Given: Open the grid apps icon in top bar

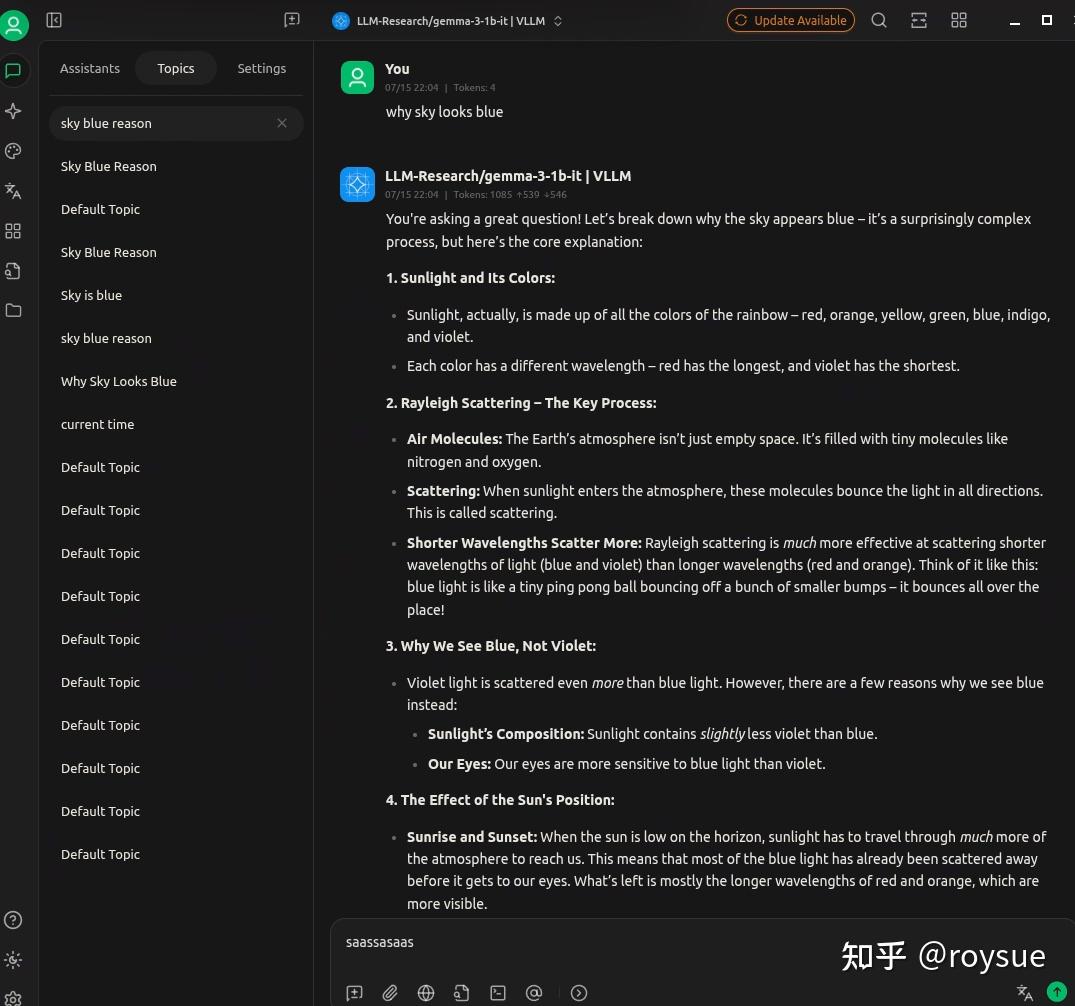Looking at the screenshot, I should coord(959,20).
